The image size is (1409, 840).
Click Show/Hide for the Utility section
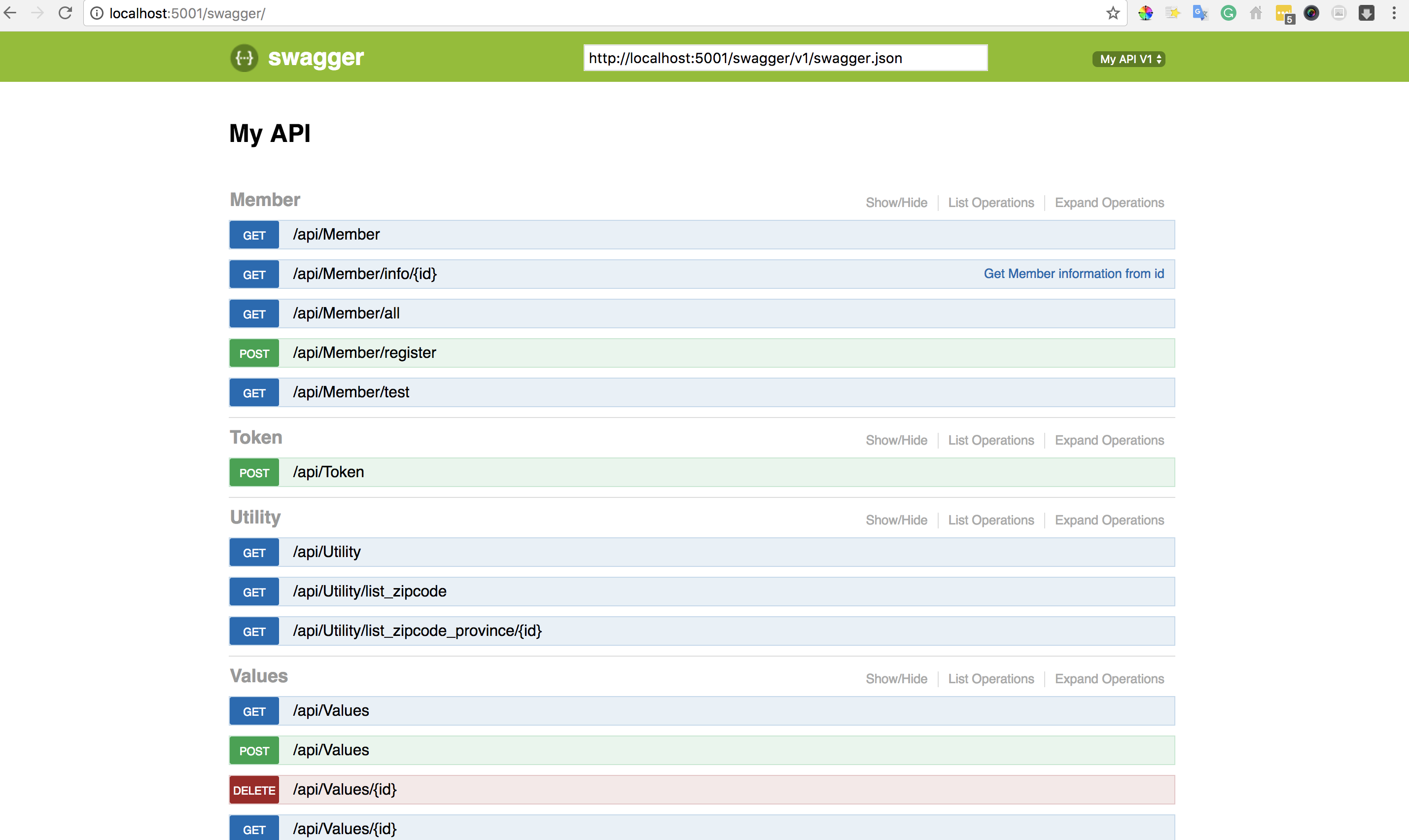coord(896,520)
